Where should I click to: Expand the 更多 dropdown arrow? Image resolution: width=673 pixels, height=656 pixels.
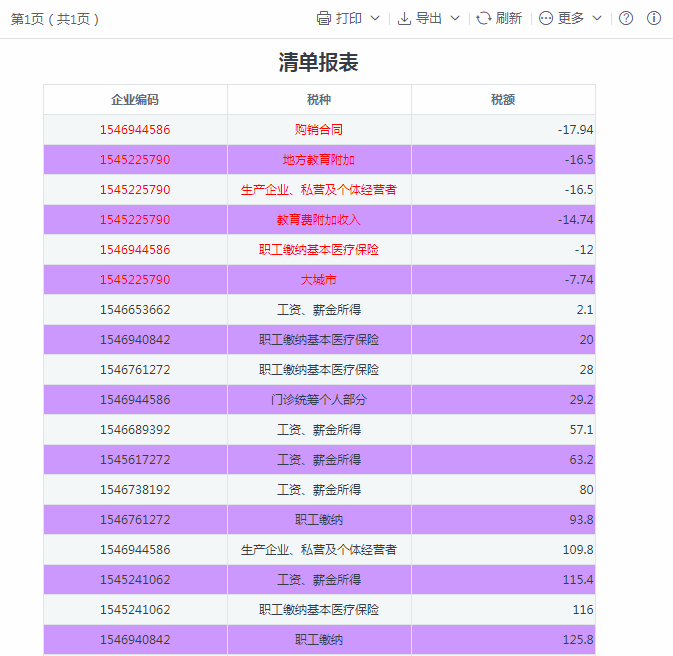(597, 18)
